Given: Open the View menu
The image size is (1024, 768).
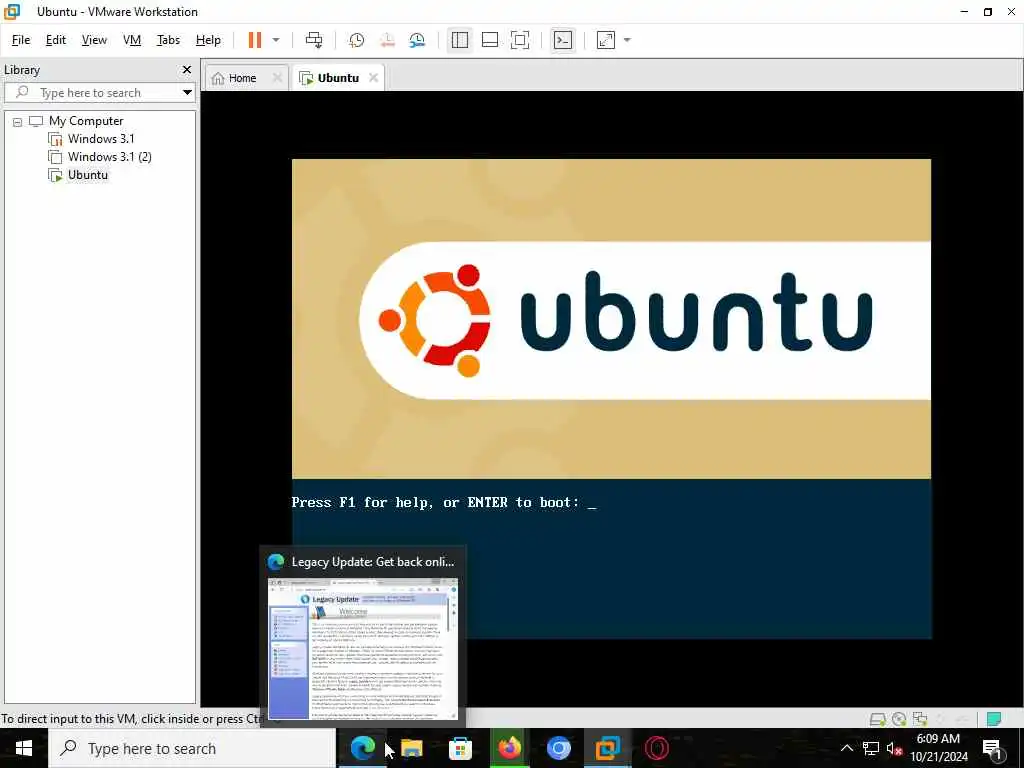Looking at the screenshot, I should click(x=94, y=40).
